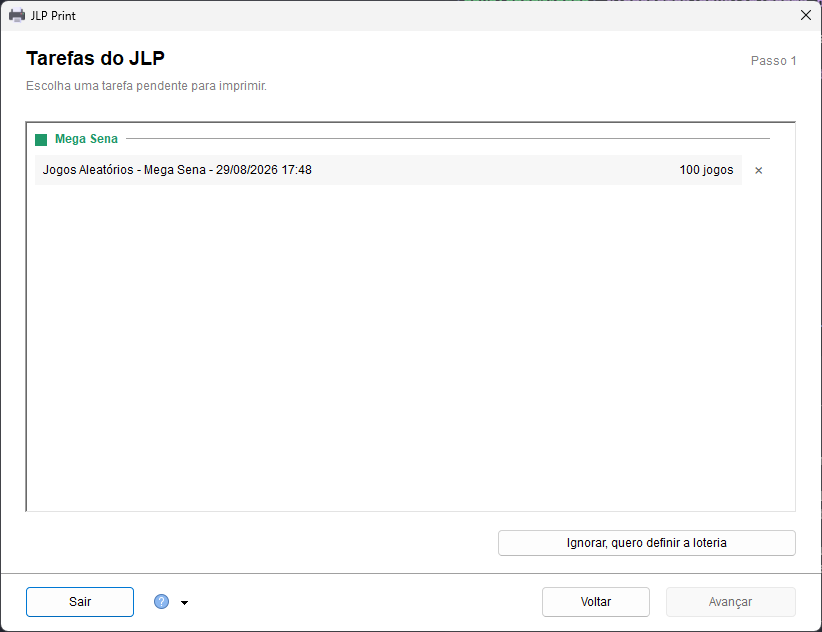
Task: Click the Mega Sena group heading
Action: point(86,139)
